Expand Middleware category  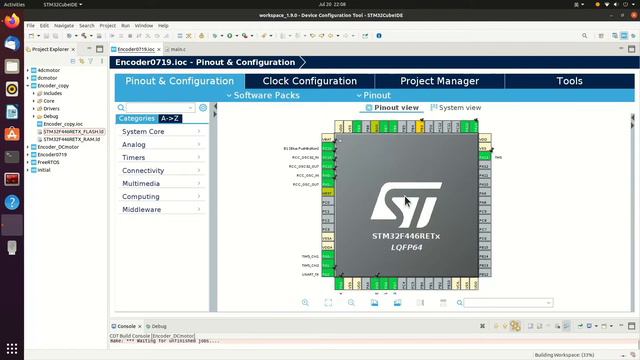161,209
